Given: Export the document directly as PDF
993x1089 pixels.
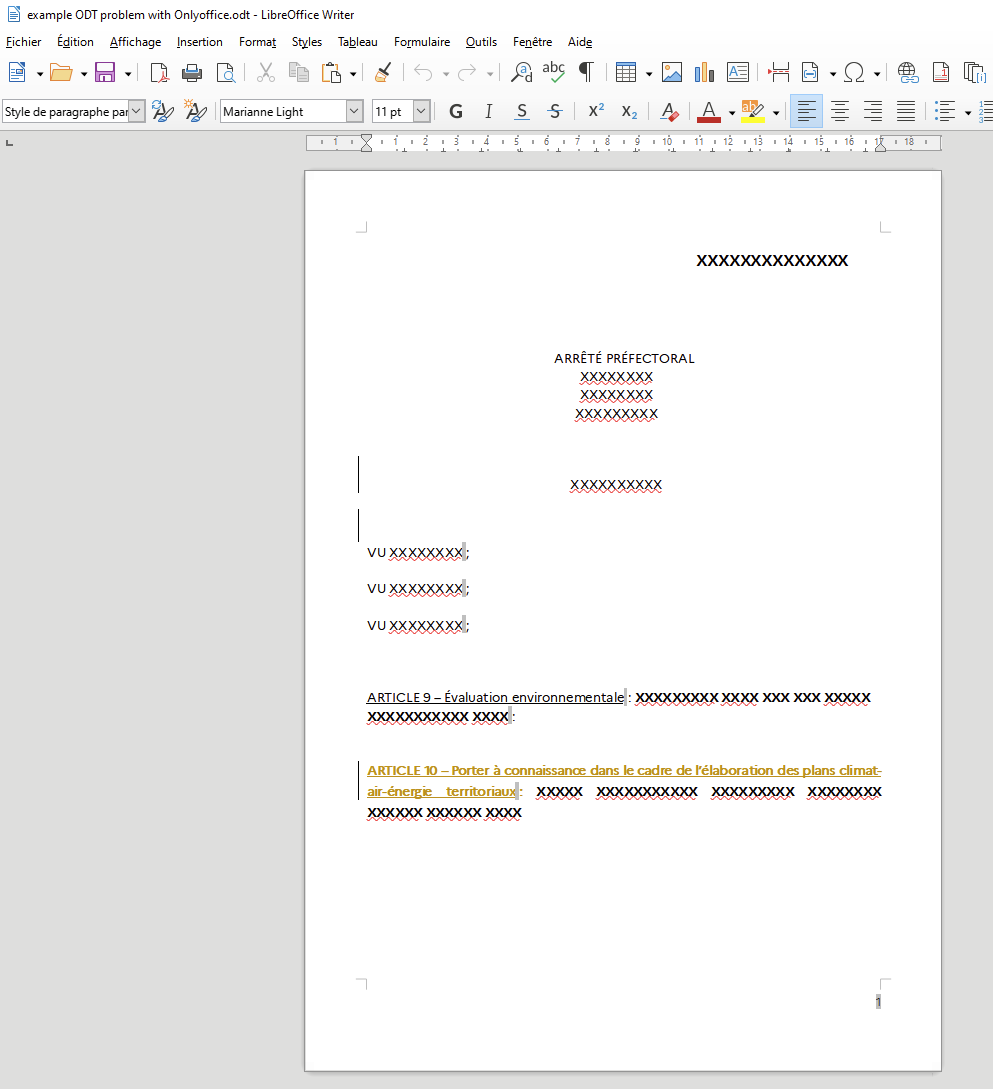Looking at the screenshot, I should 159,72.
